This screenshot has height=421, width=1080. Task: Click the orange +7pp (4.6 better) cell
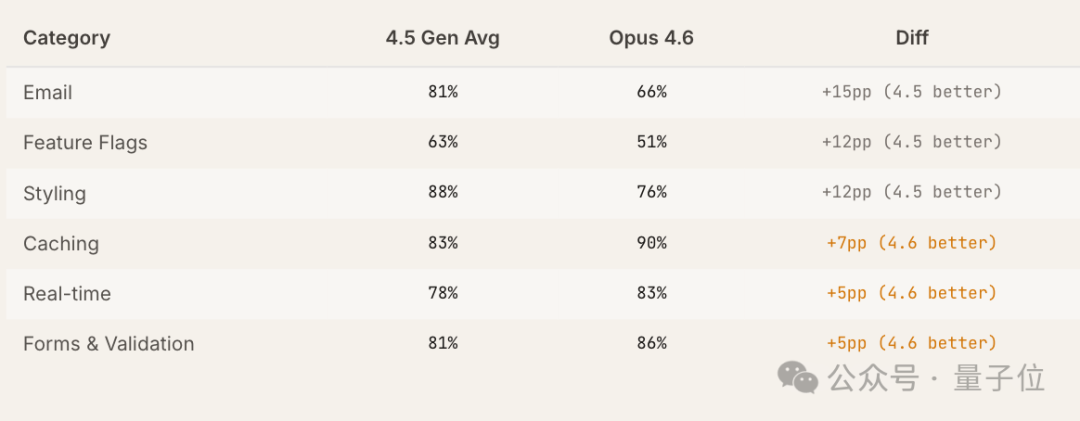[x=911, y=243]
